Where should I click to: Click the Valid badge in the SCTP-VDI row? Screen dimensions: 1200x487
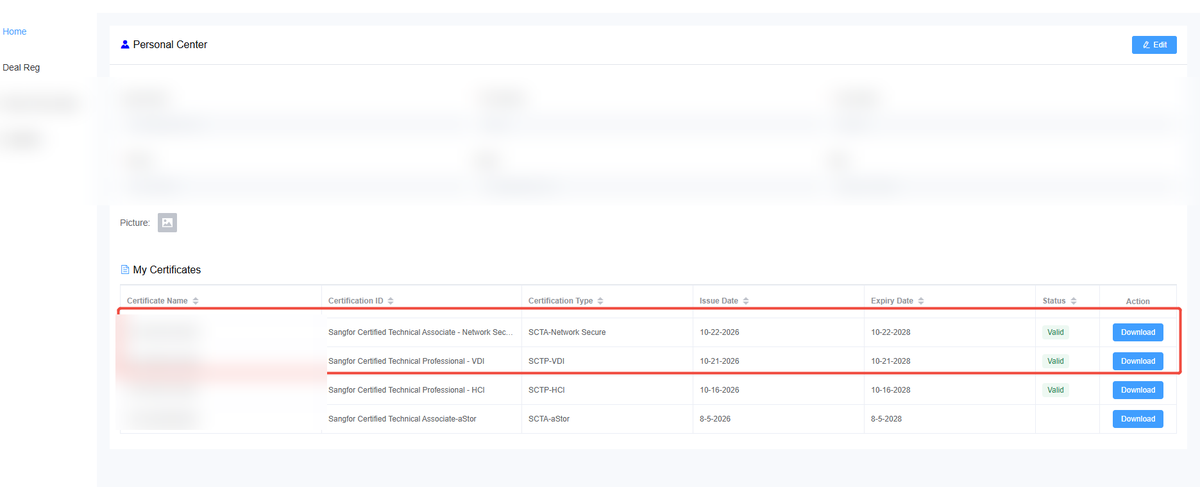point(1056,361)
